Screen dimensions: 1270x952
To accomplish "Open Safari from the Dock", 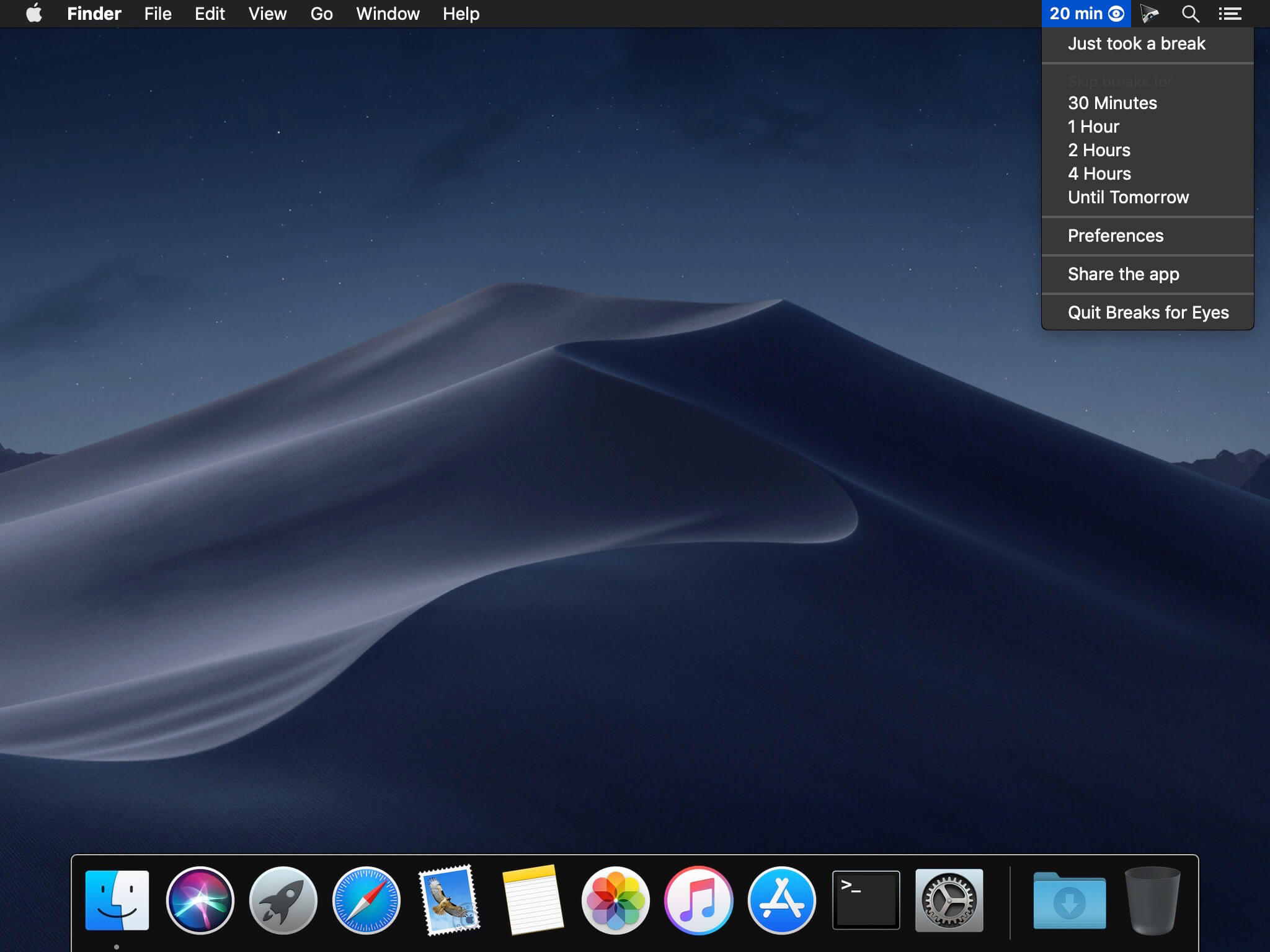I will (x=366, y=900).
